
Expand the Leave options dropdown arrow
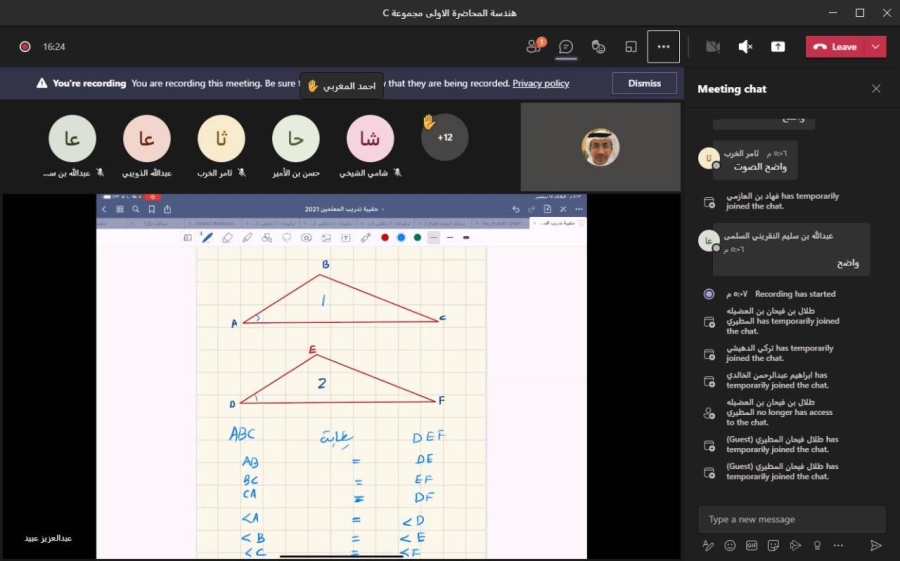876,46
